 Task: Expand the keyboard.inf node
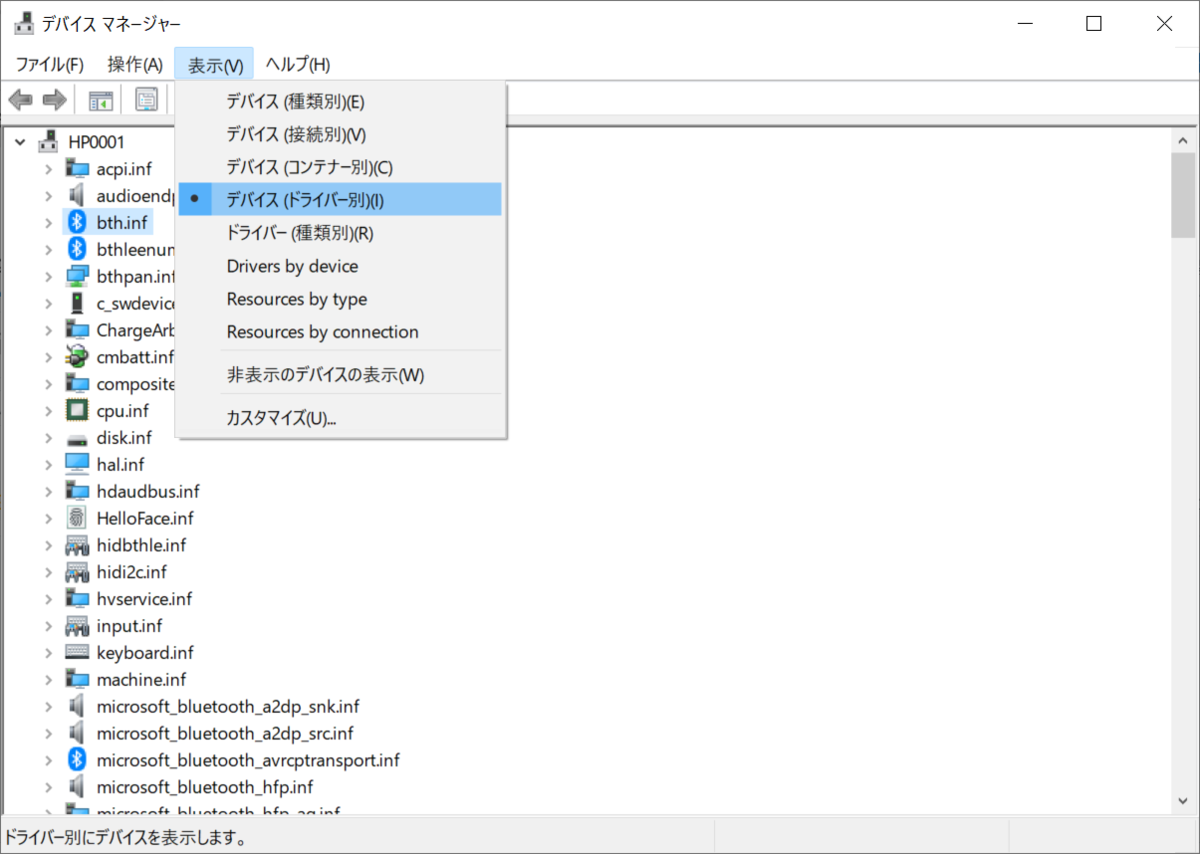coord(48,653)
